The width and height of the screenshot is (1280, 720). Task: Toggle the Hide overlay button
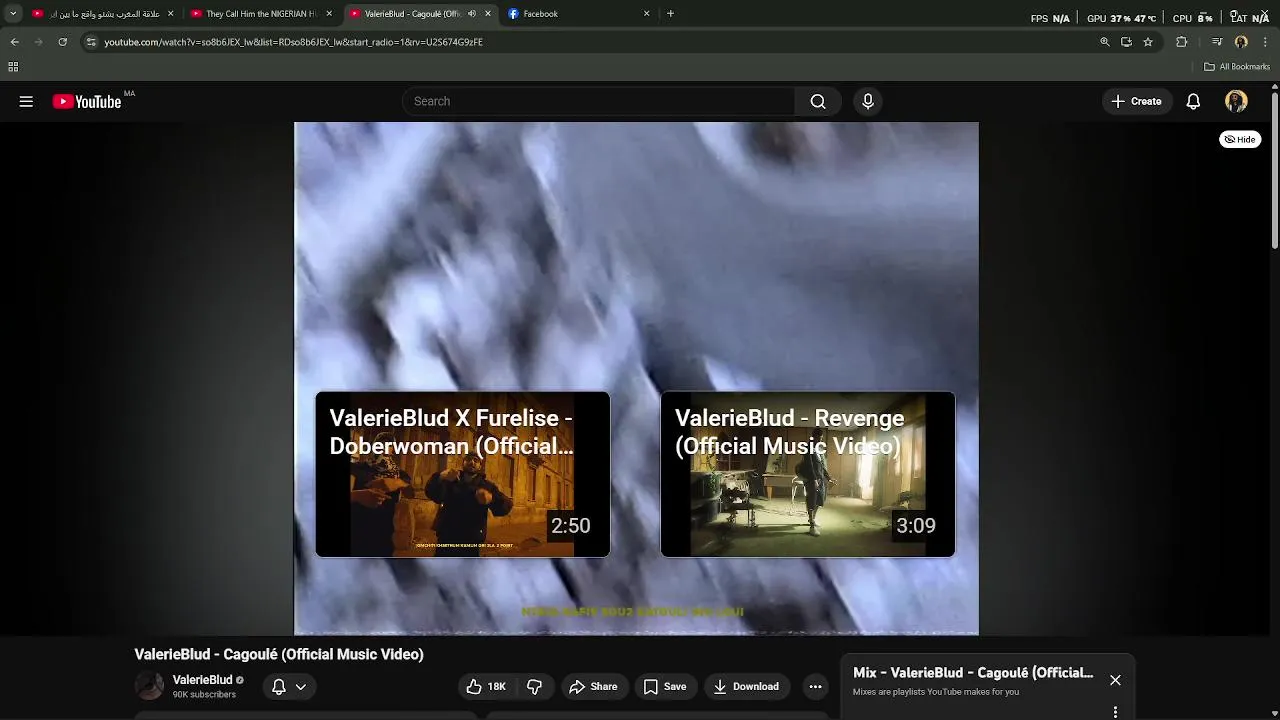tap(1240, 140)
